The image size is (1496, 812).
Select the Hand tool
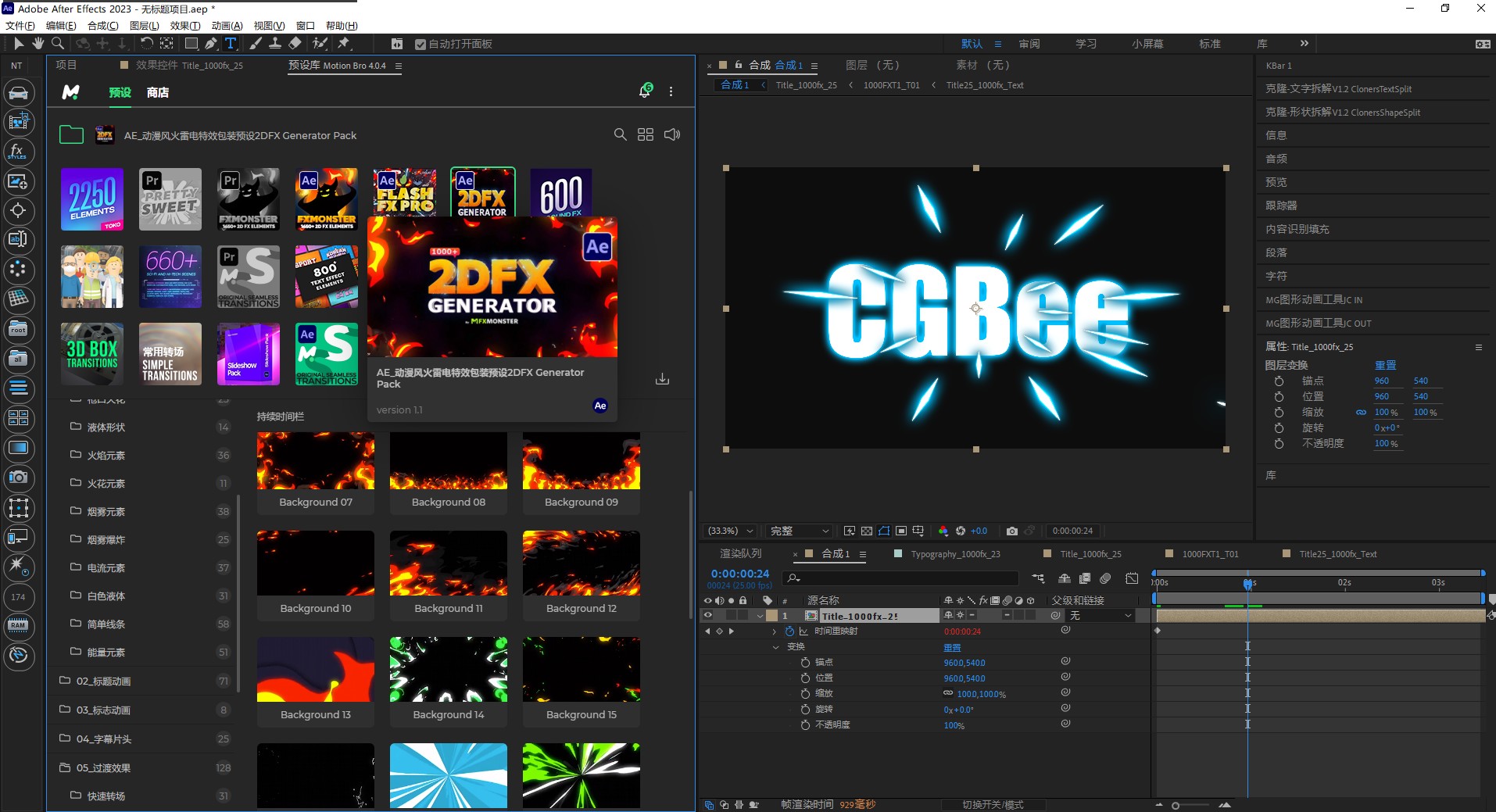point(38,44)
